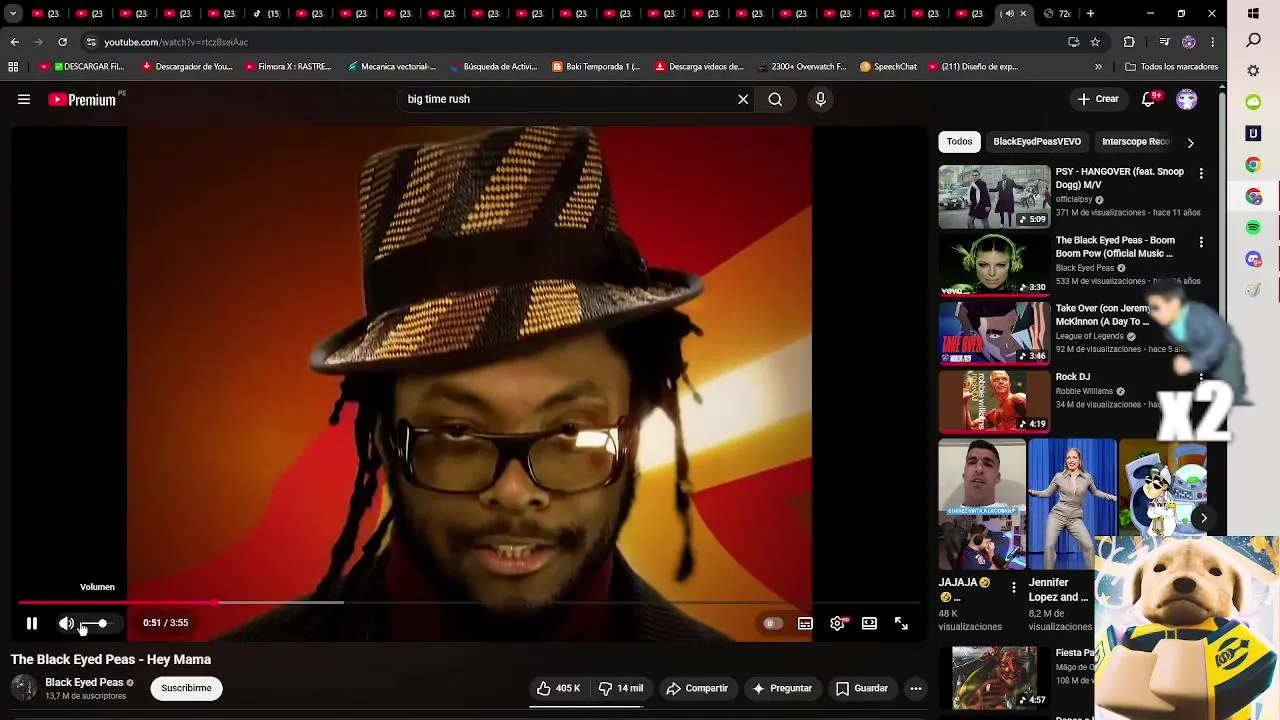Open the tab search dropdown arrow

coord(13,14)
